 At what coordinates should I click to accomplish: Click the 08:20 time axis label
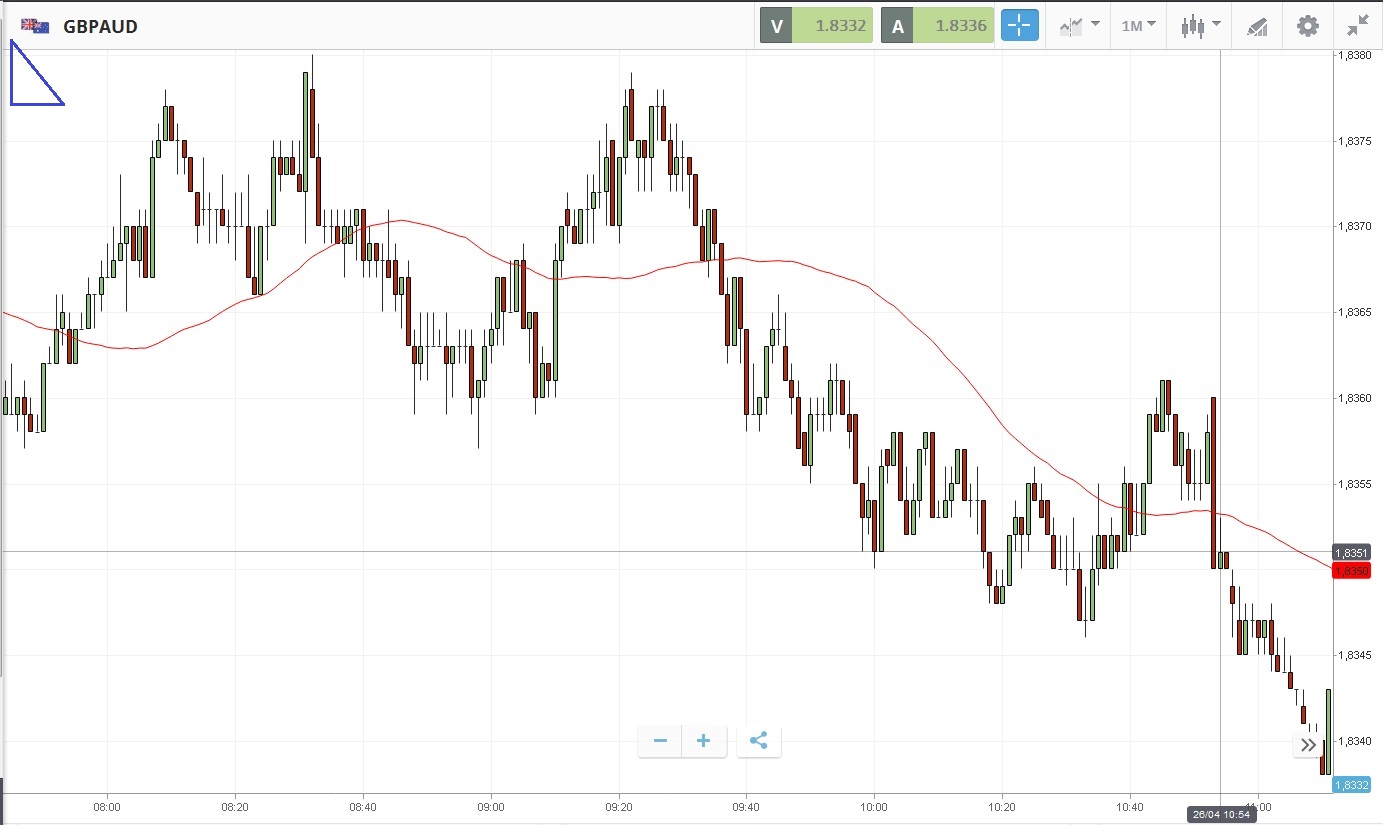[x=235, y=806]
